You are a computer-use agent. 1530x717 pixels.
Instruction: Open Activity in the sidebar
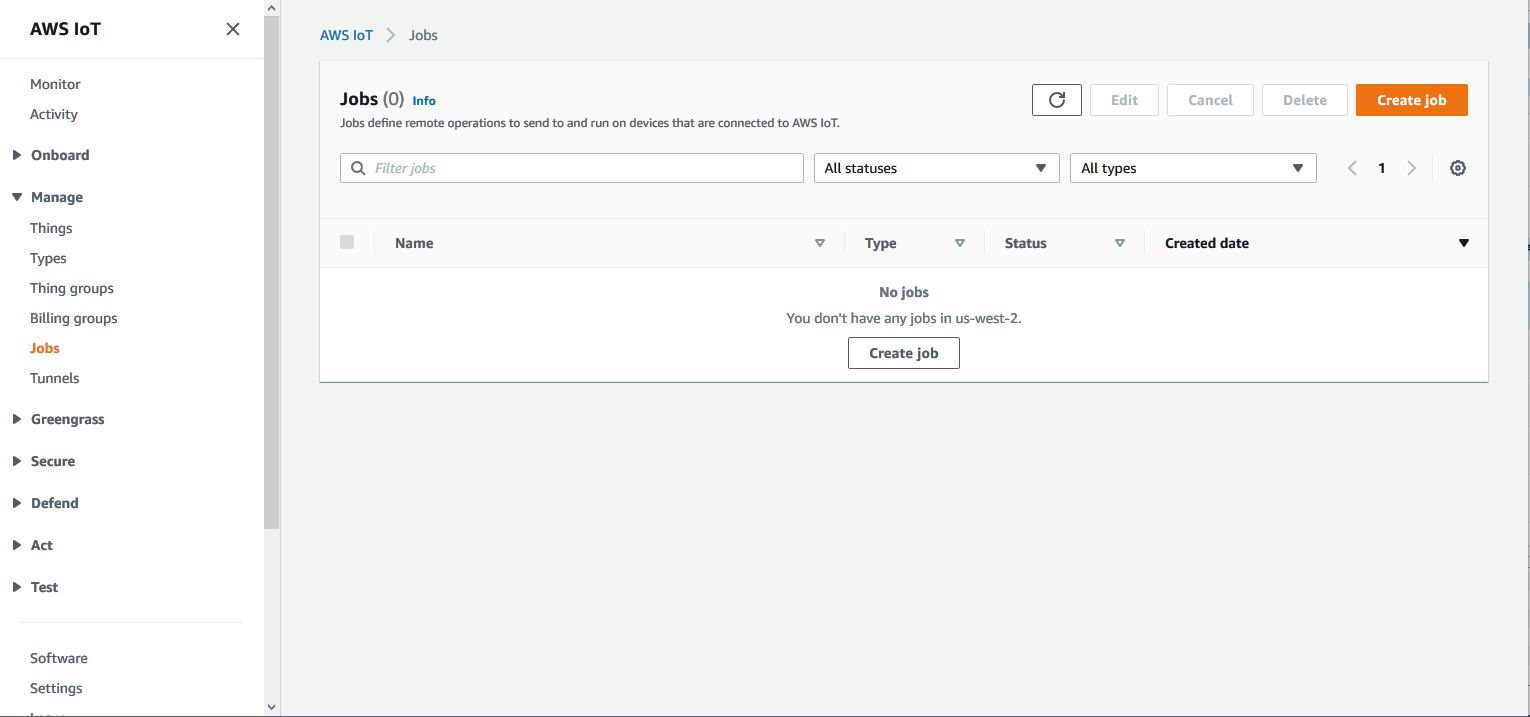point(54,114)
